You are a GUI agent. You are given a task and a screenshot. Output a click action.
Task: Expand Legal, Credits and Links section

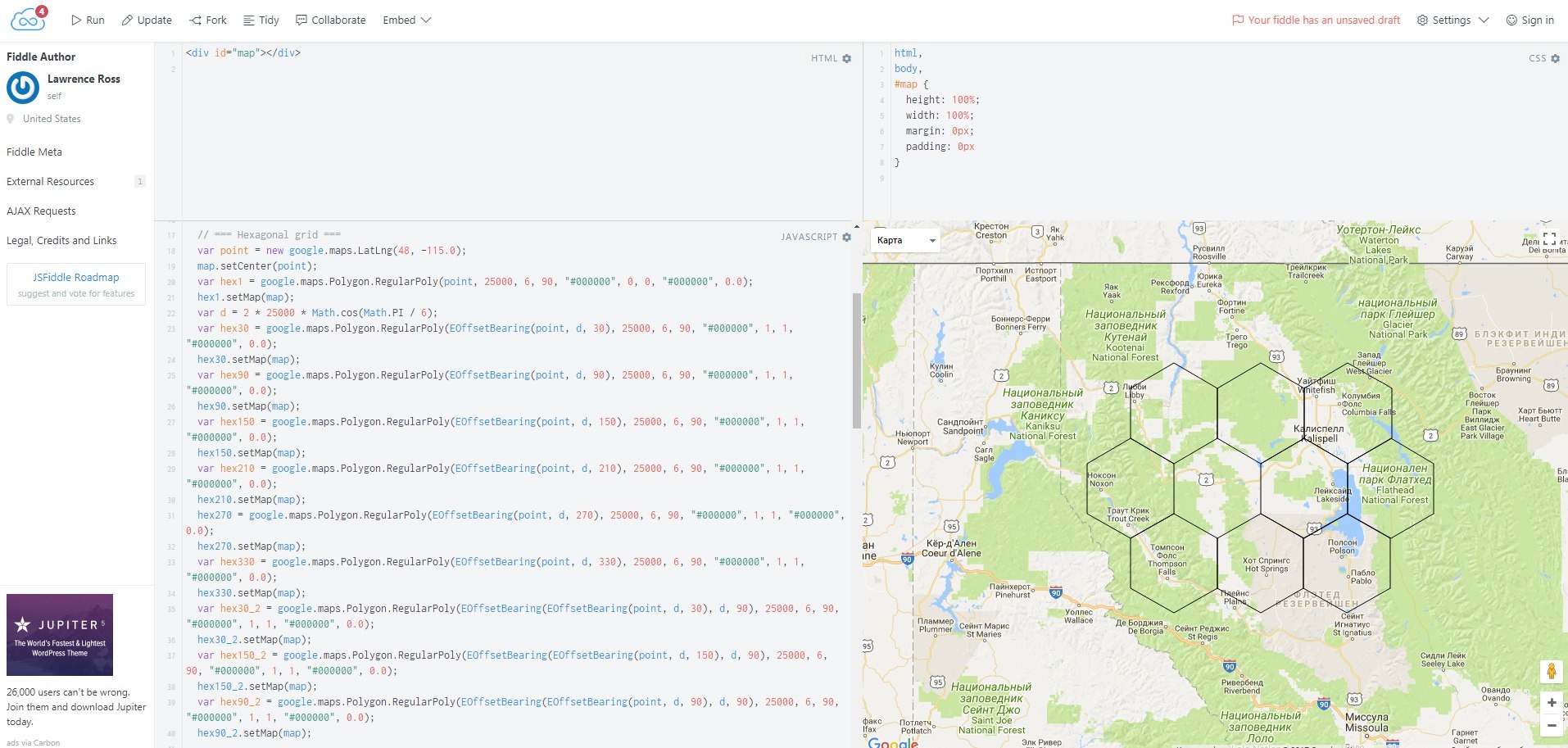(61, 240)
